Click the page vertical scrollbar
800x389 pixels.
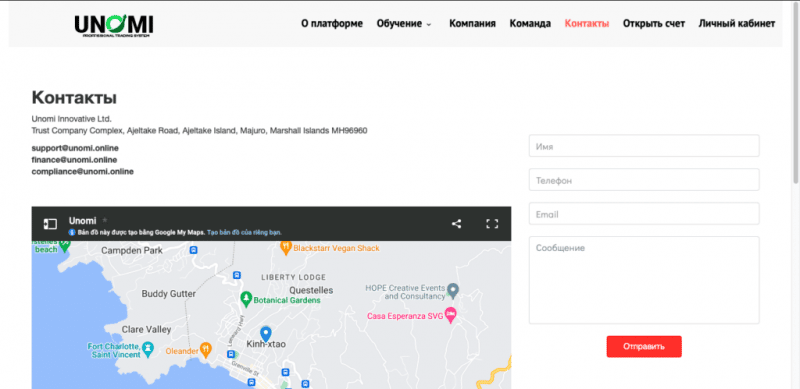[x=796, y=92]
